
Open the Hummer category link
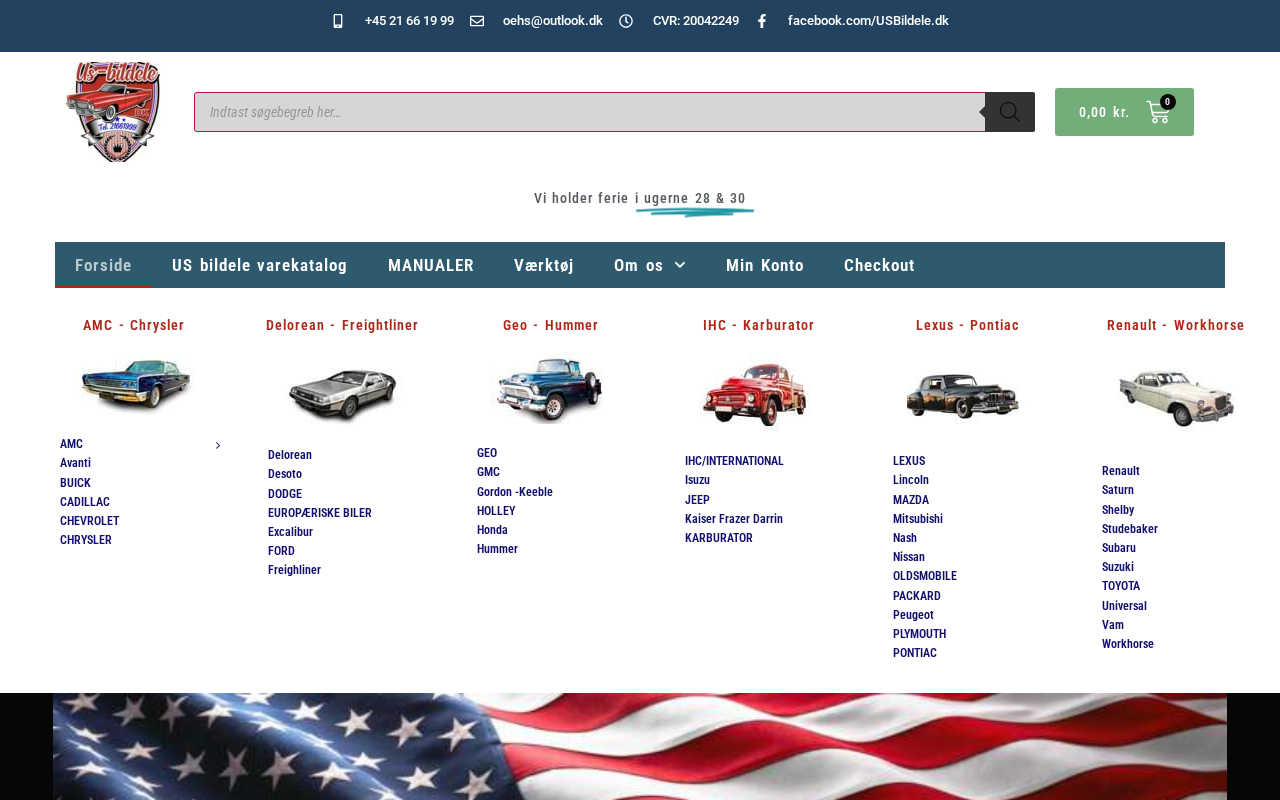pos(497,549)
